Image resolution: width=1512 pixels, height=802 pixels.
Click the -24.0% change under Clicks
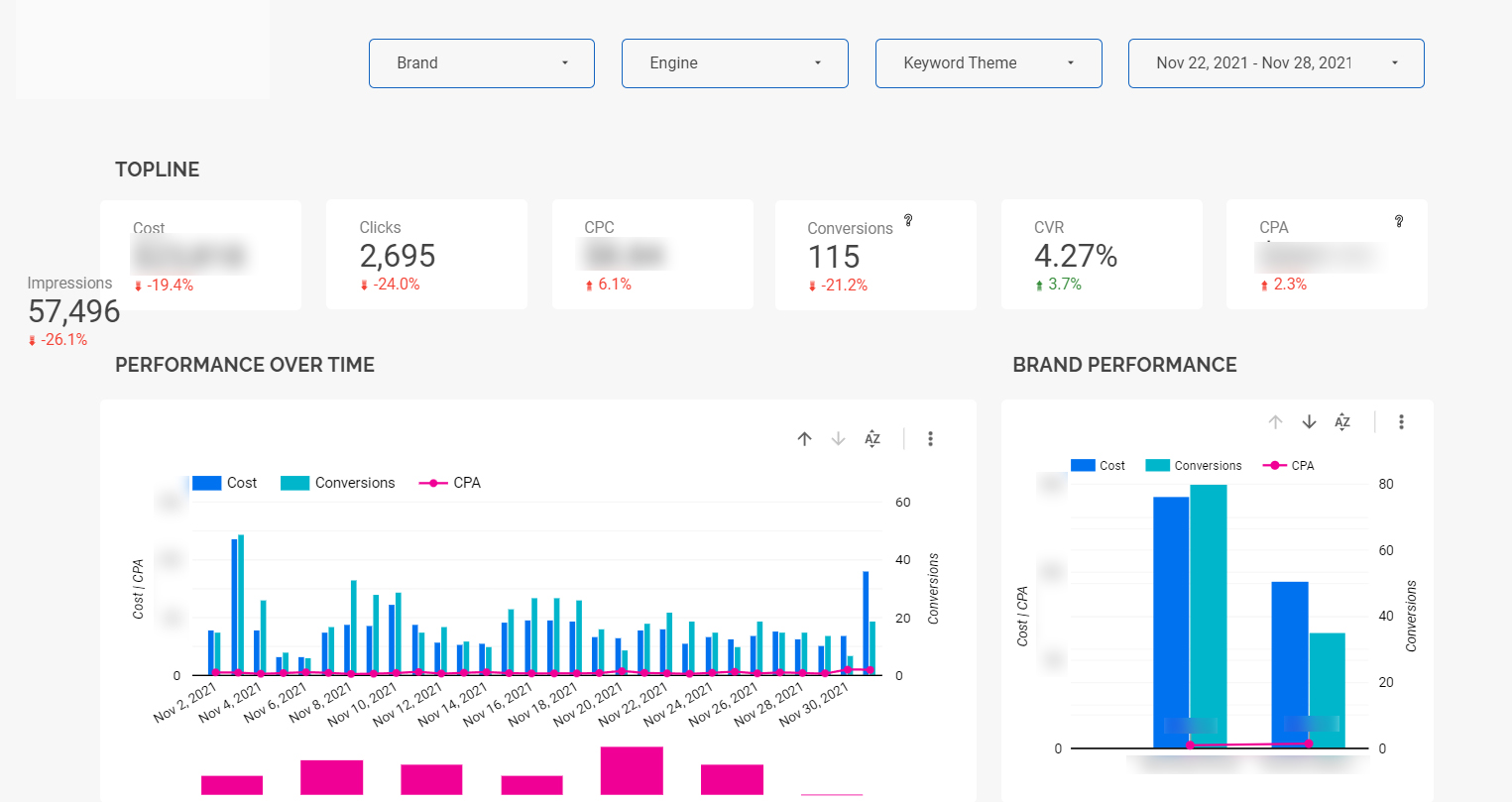point(390,284)
